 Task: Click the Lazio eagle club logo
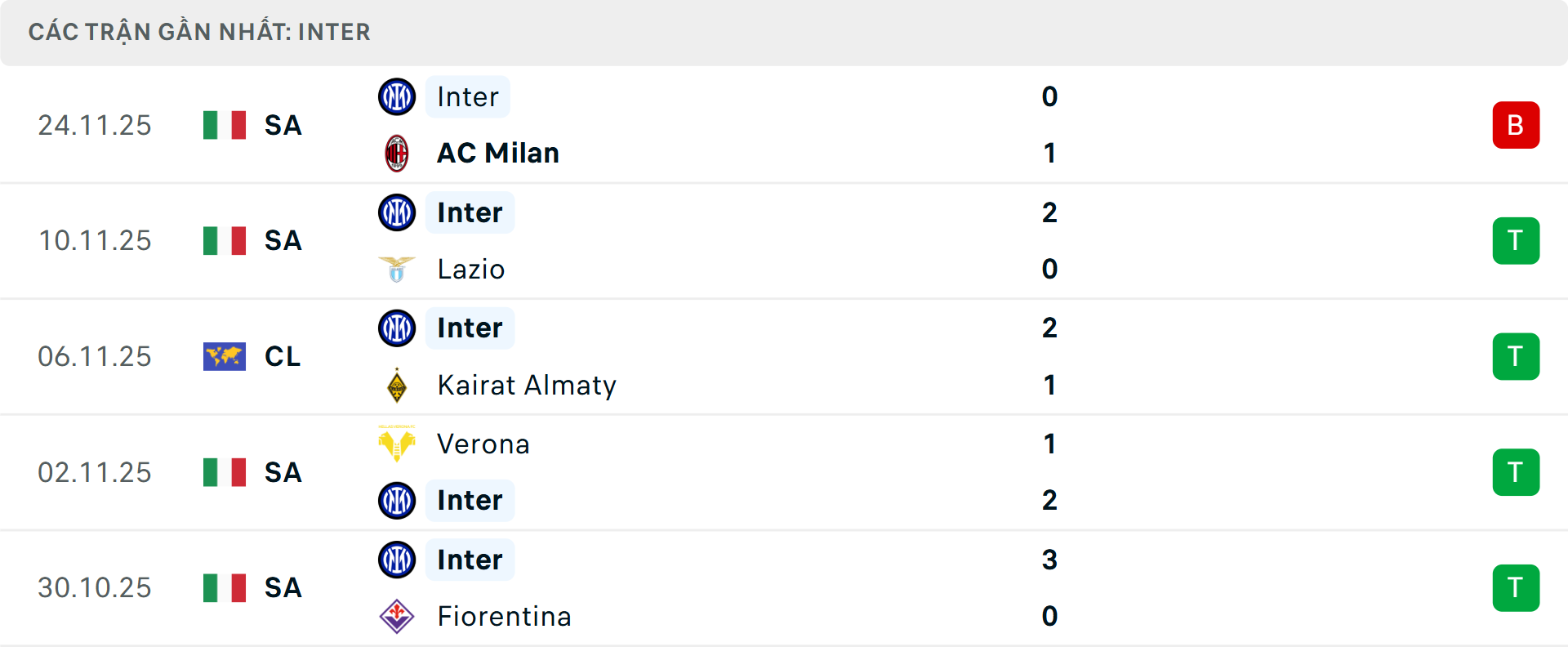click(x=397, y=269)
